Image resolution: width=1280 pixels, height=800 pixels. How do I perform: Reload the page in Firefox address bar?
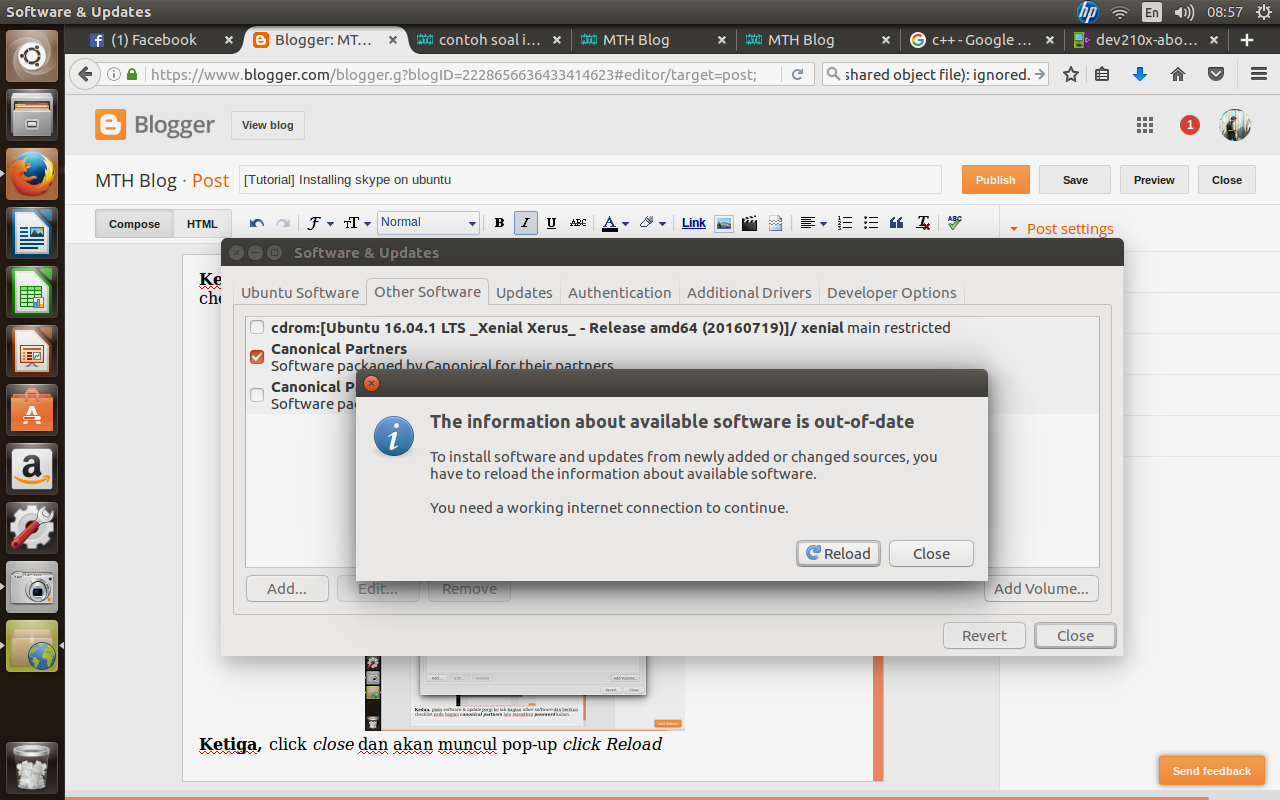click(797, 74)
